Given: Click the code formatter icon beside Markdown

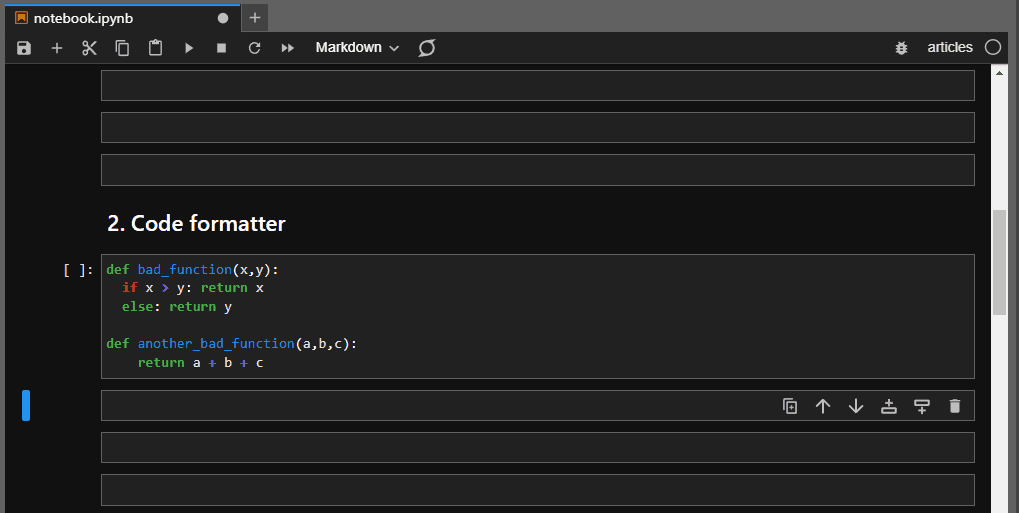Looking at the screenshot, I should click(x=427, y=47).
